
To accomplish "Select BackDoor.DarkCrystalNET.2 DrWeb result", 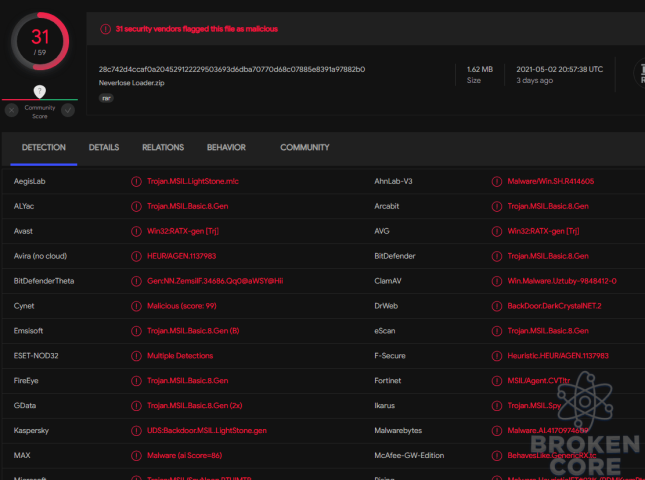I will [x=555, y=306].
